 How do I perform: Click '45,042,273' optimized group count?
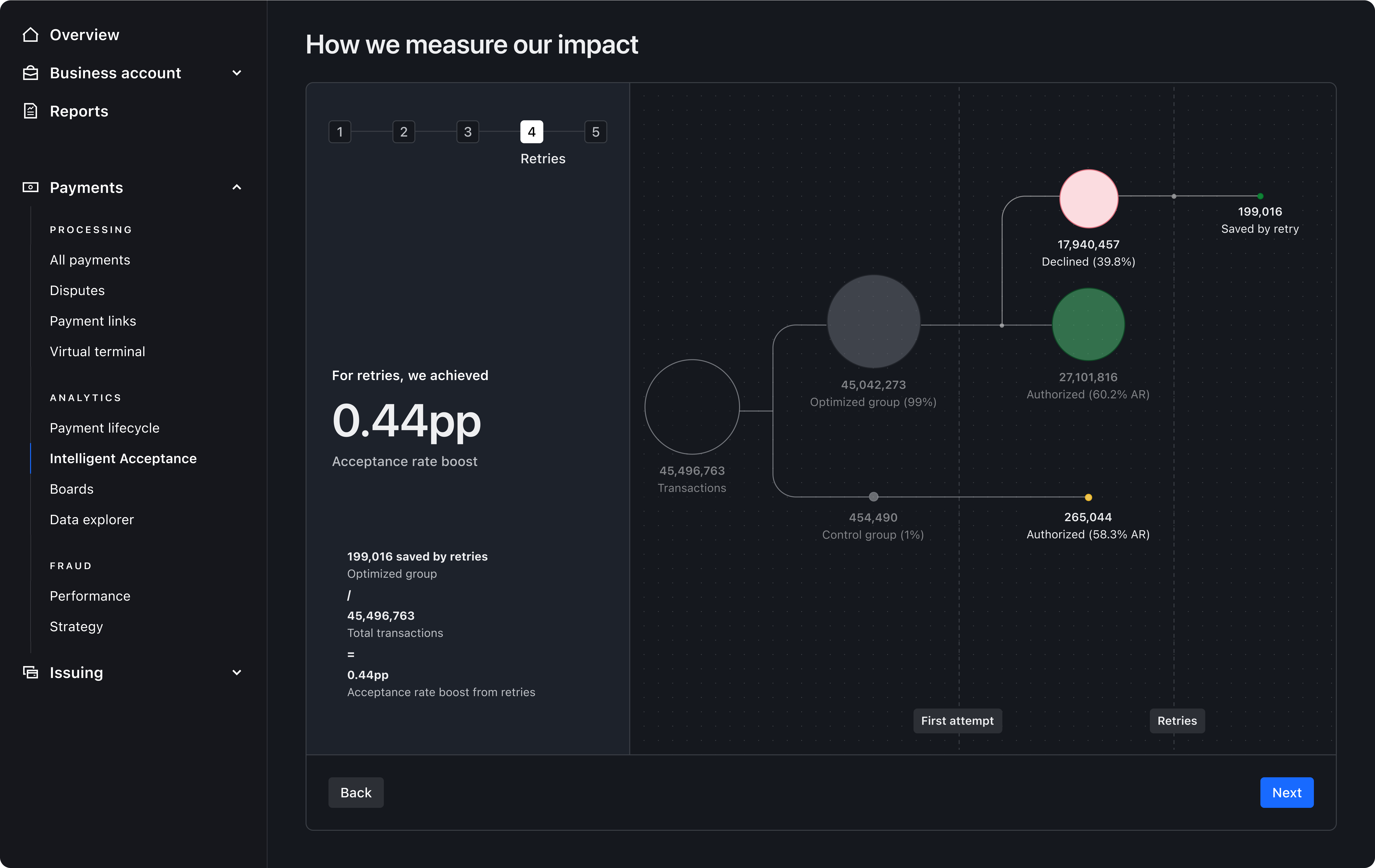tap(874, 385)
